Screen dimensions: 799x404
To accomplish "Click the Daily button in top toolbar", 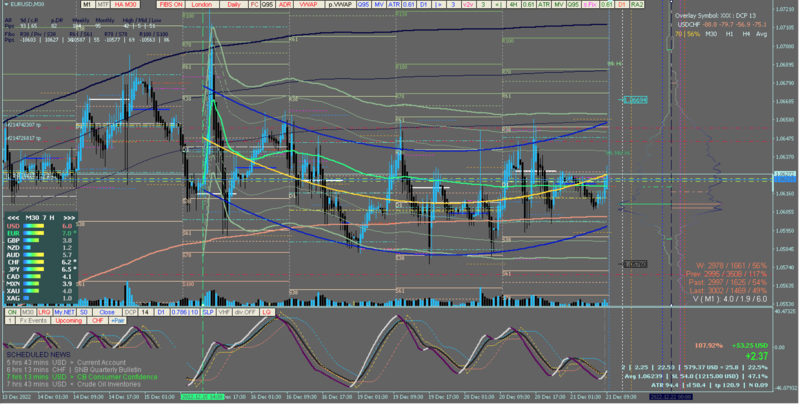I will click(x=234, y=5).
